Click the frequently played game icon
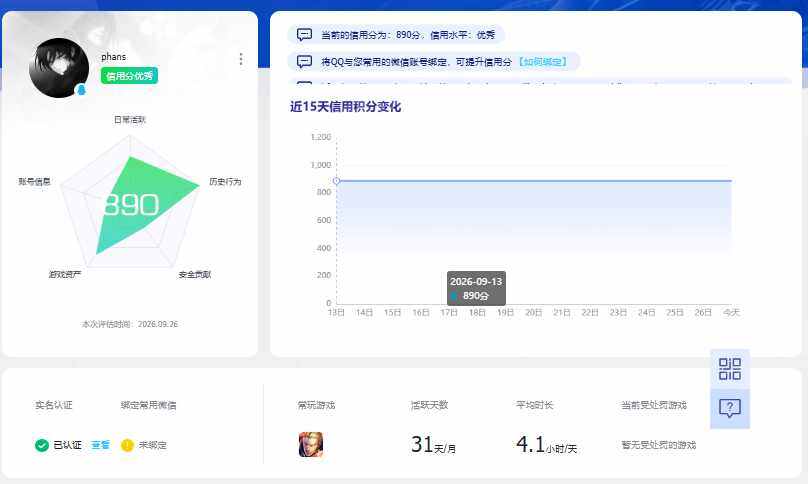 (311, 444)
